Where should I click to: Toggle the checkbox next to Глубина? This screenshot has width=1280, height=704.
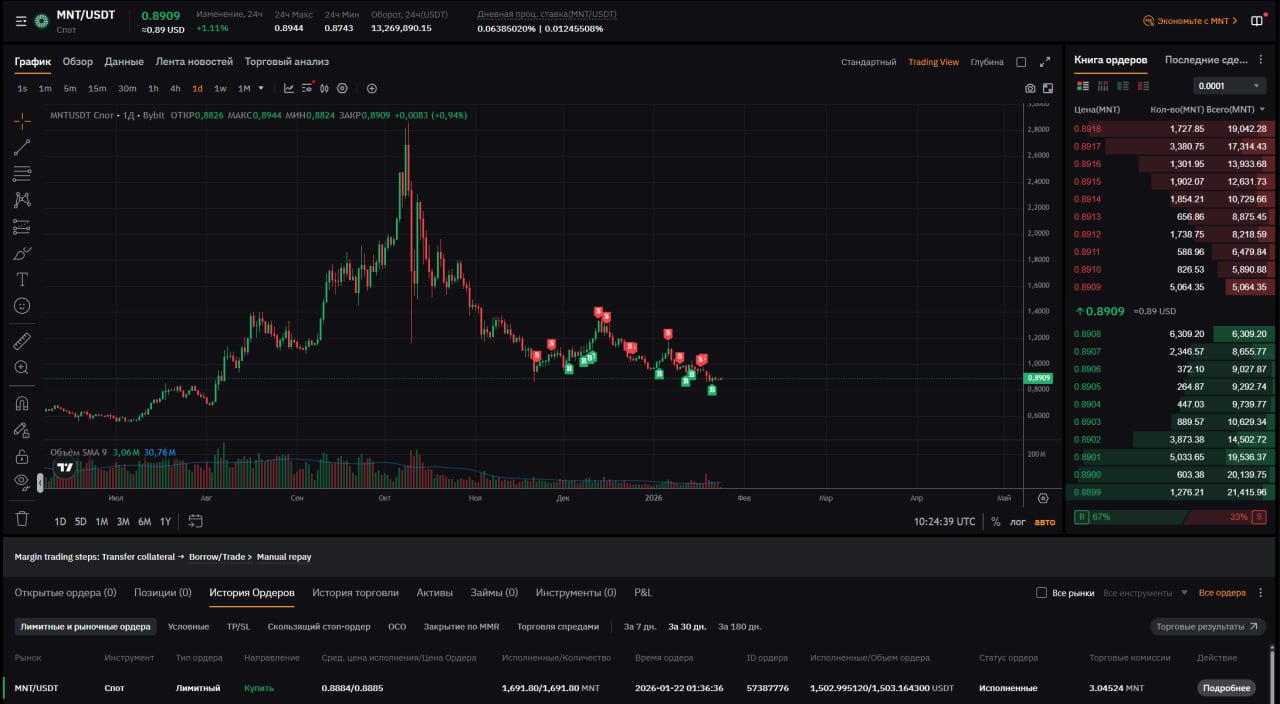tap(1021, 62)
